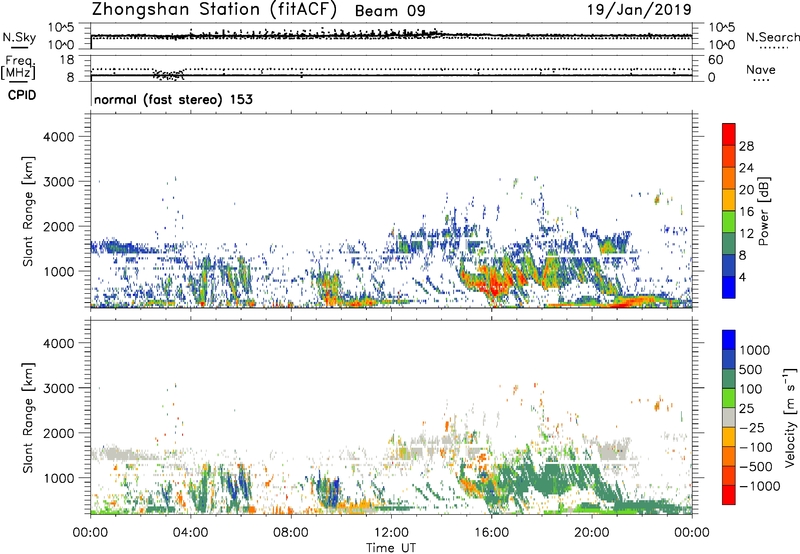The image size is (800, 554).
Task: Click the '16:00' time tick label
Action: point(491,533)
